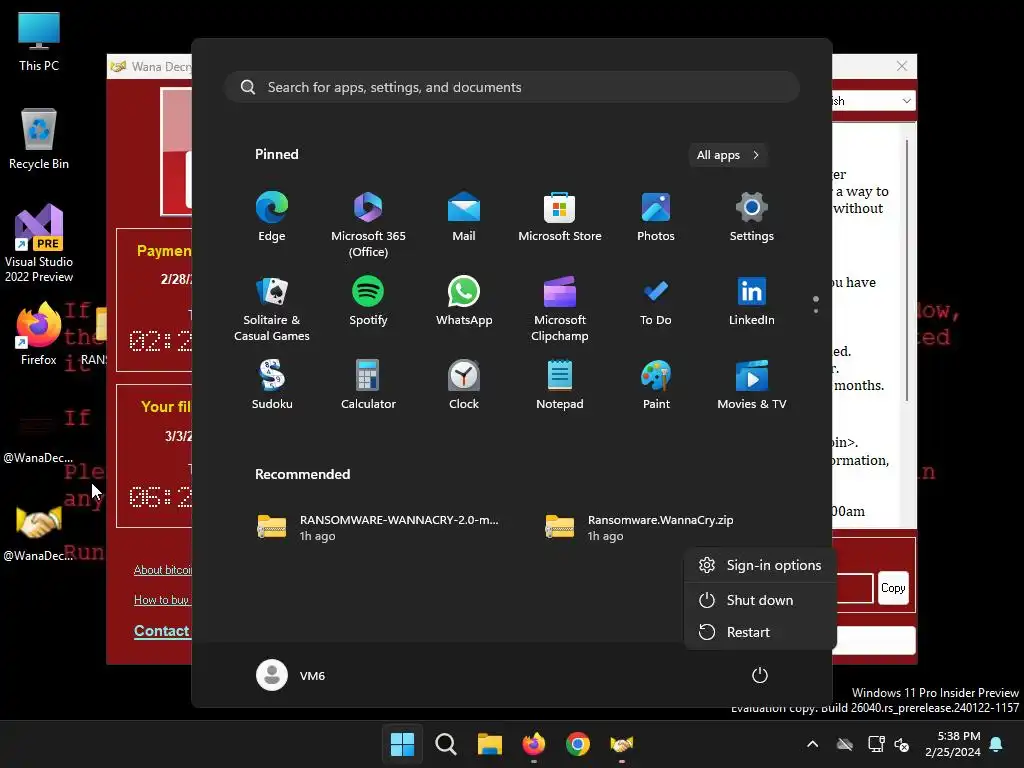Show hidden tray icons chevron
1024x768 pixels.
(x=812, y=744)
